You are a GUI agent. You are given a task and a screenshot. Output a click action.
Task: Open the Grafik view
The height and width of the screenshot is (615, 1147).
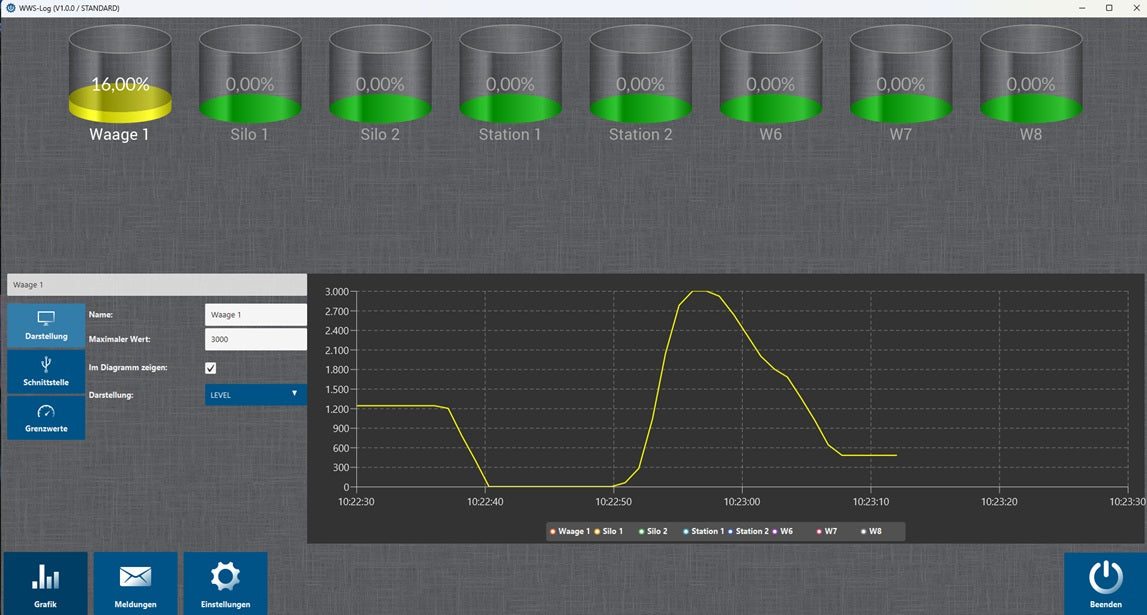click(46, 583)
